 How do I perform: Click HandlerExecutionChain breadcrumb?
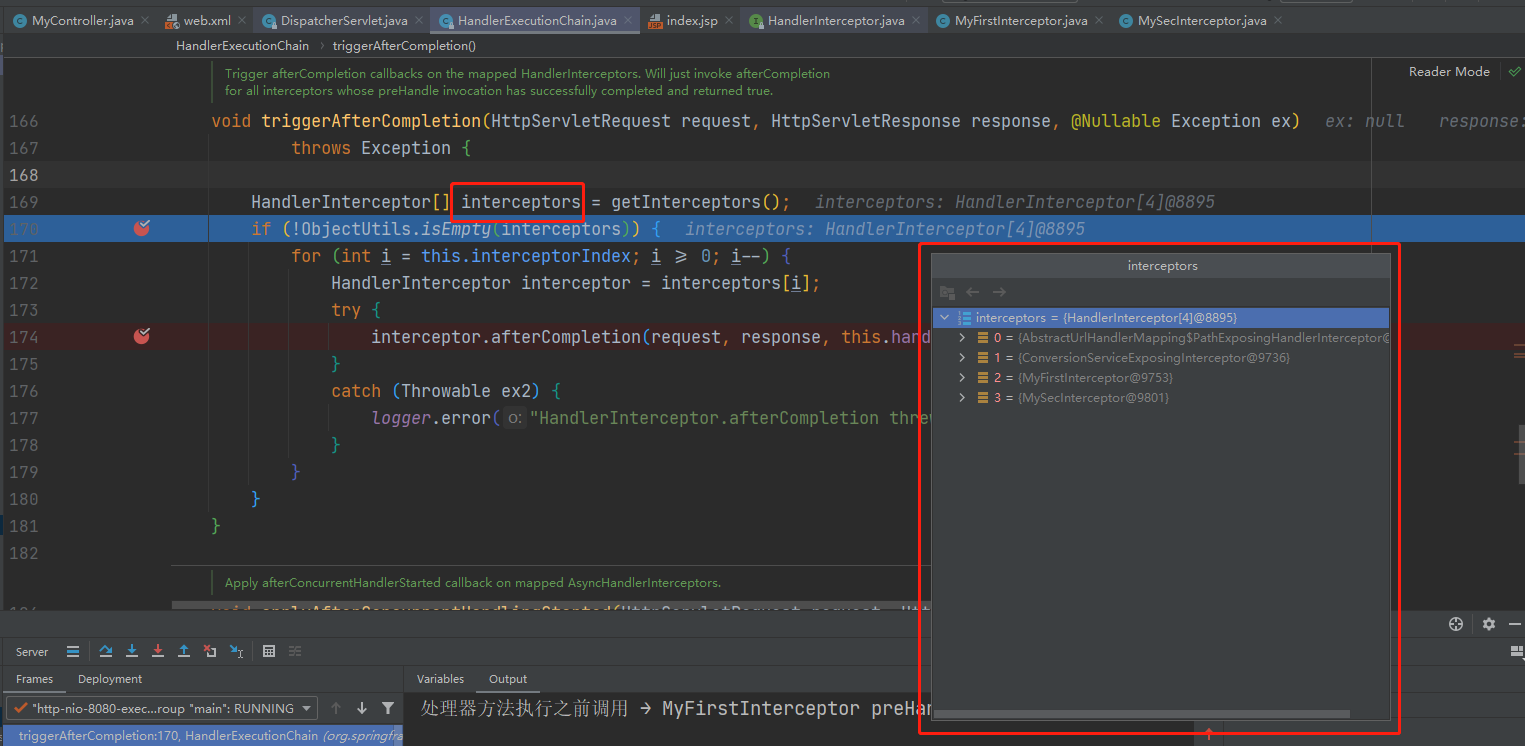(243, 46)
